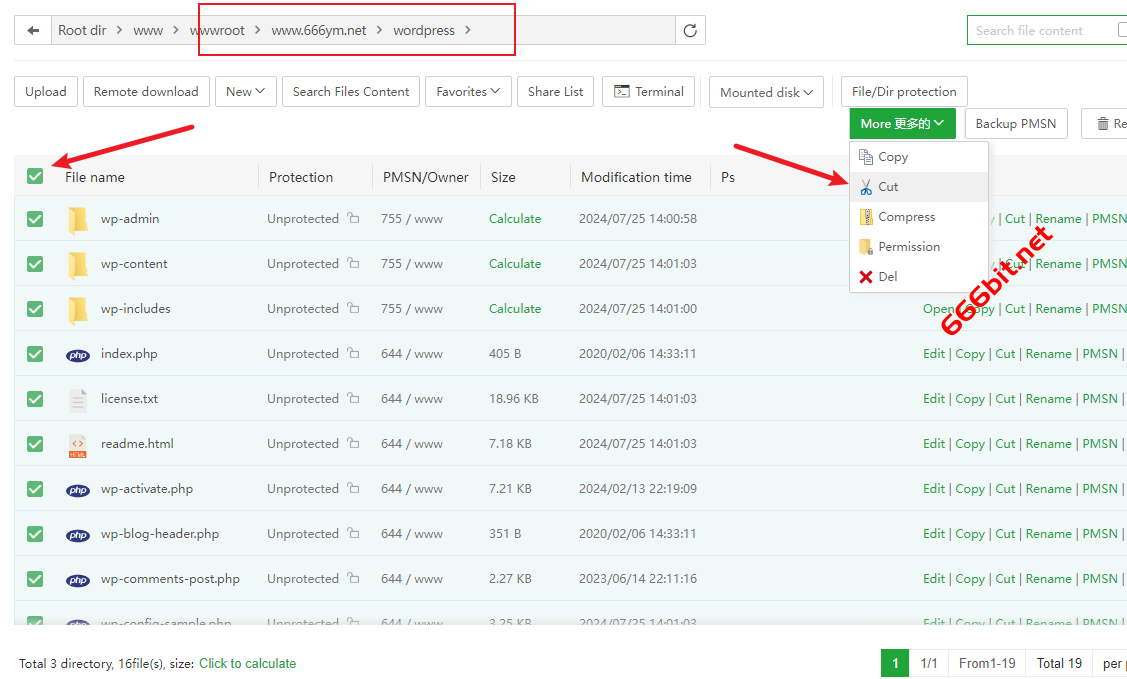Uncheck the wp-includes row checkbox
Screen dimensions: 1127x679
click(x=35, y=309)
